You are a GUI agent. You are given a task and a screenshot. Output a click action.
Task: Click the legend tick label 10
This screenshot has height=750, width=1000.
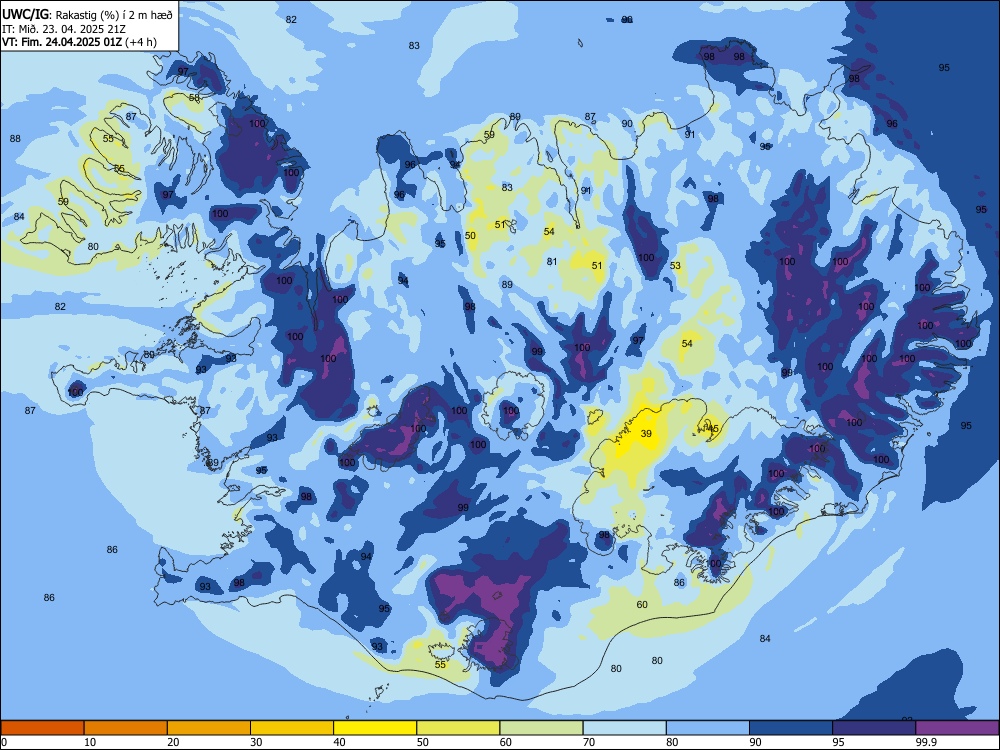[x=90, y=742]
